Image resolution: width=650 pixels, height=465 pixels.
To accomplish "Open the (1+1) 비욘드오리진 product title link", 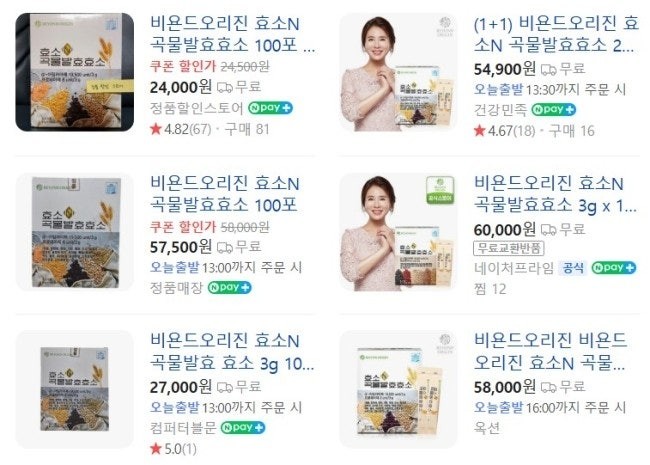I will 556,34.
